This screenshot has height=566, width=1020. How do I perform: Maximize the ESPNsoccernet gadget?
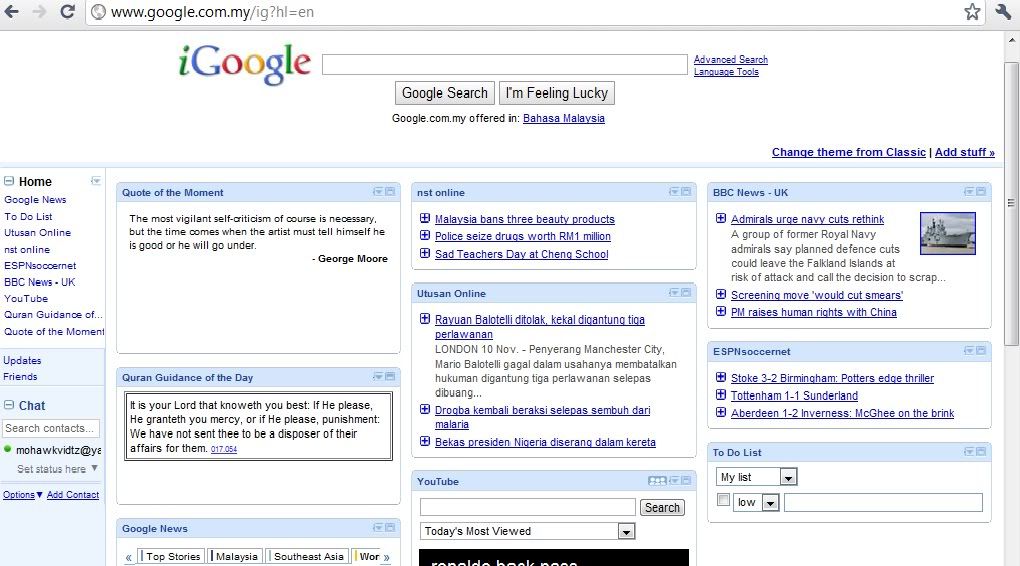click(x=981, y=351)
